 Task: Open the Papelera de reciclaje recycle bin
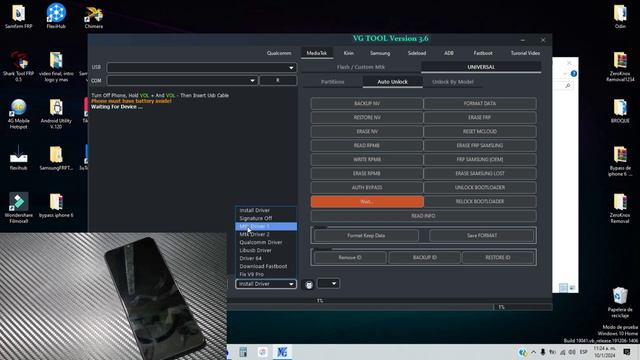point(620,302)
